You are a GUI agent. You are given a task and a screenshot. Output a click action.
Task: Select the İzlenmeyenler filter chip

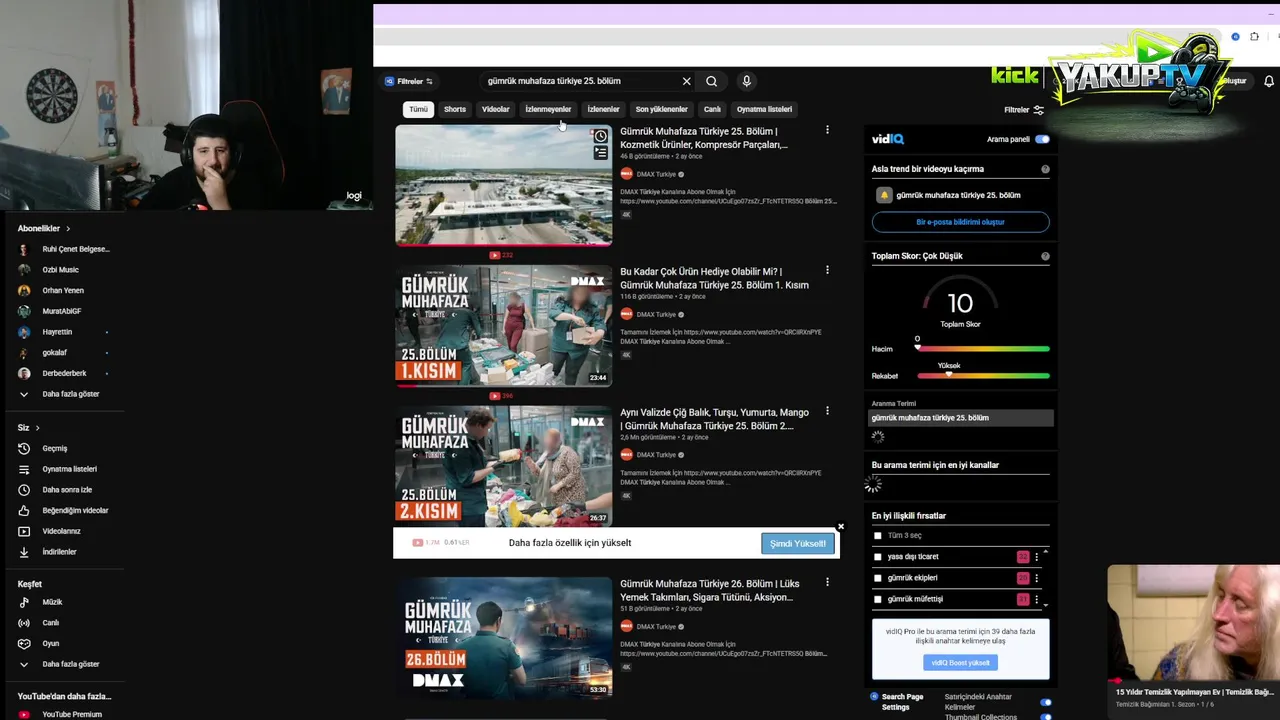tap(548, 109)
